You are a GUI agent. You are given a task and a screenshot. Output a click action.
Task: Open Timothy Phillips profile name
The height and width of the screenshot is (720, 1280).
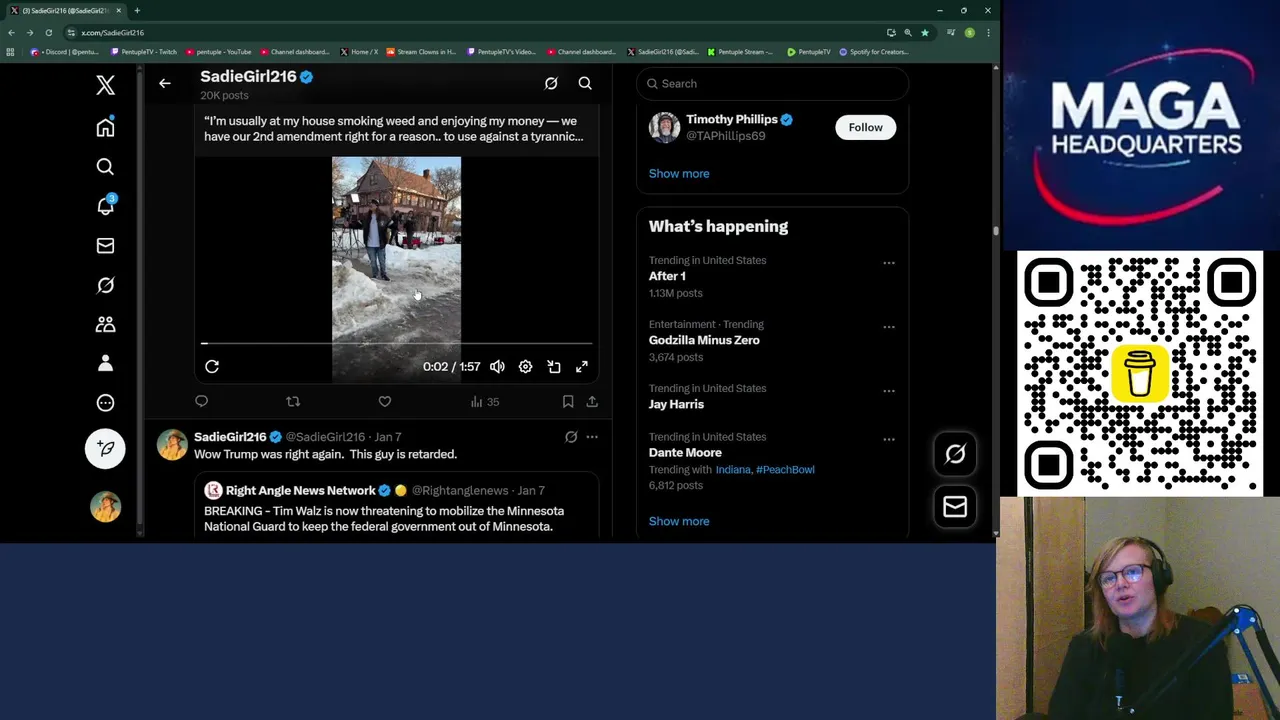point(732,119)
